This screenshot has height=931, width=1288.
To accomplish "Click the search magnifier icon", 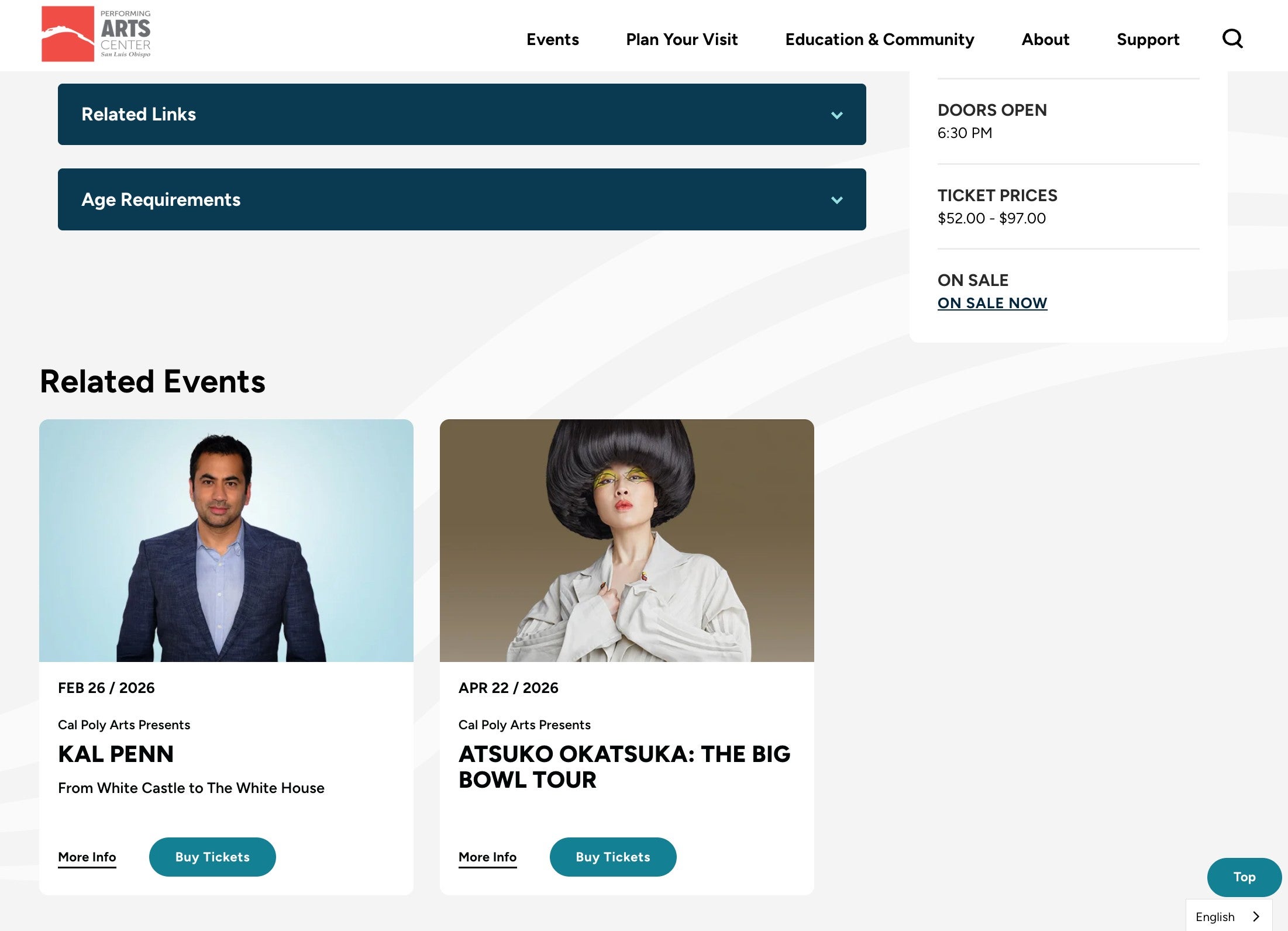I will [1232, 39].
